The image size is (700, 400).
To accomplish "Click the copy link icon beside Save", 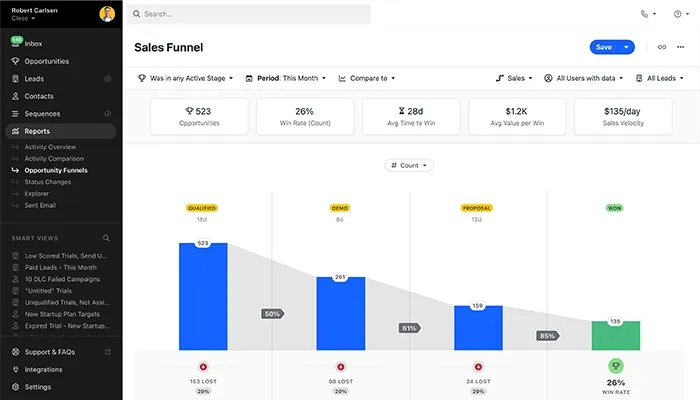I will [x=661, y=47].
